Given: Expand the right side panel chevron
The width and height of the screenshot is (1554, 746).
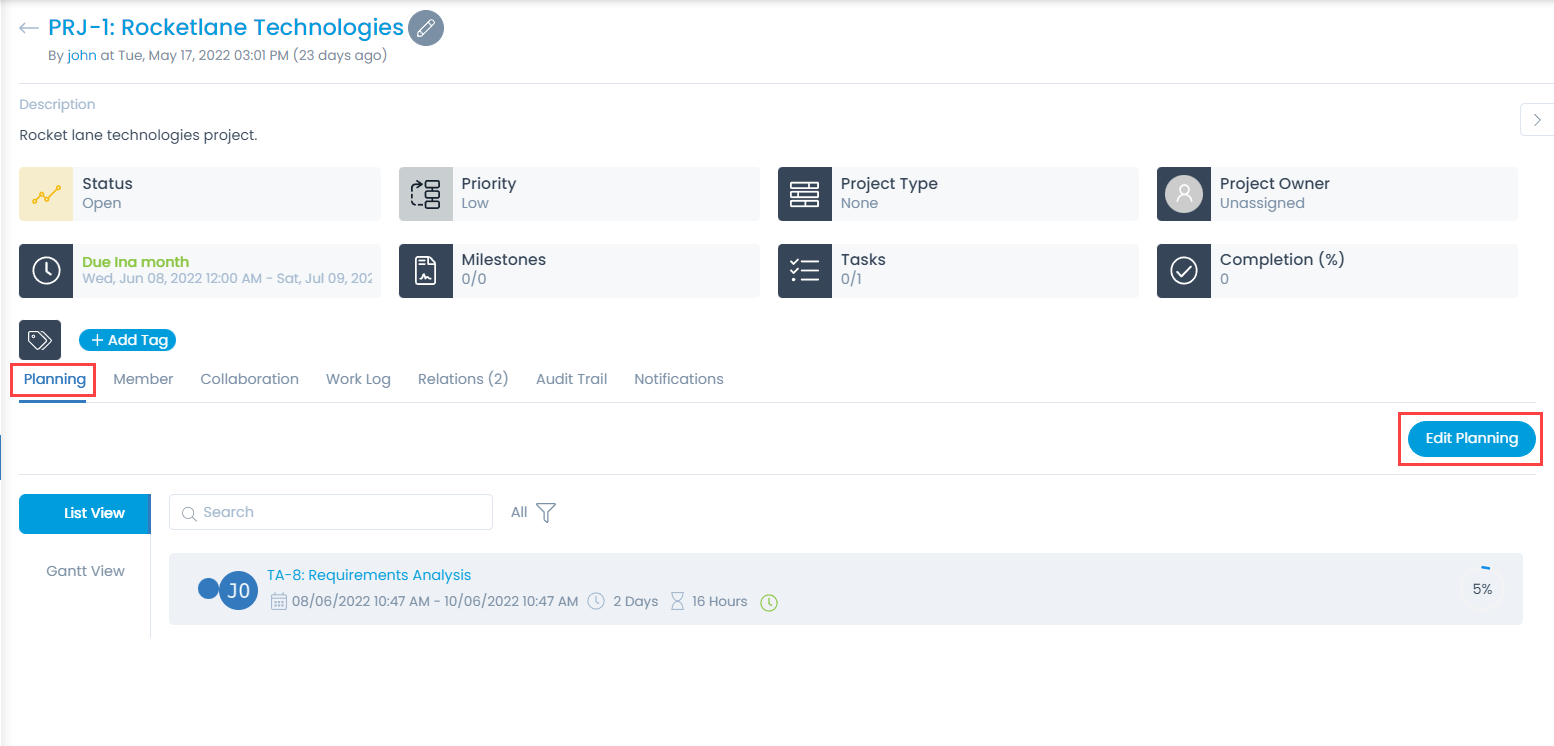Looking at the screenshot, I should click(1537, 119).
